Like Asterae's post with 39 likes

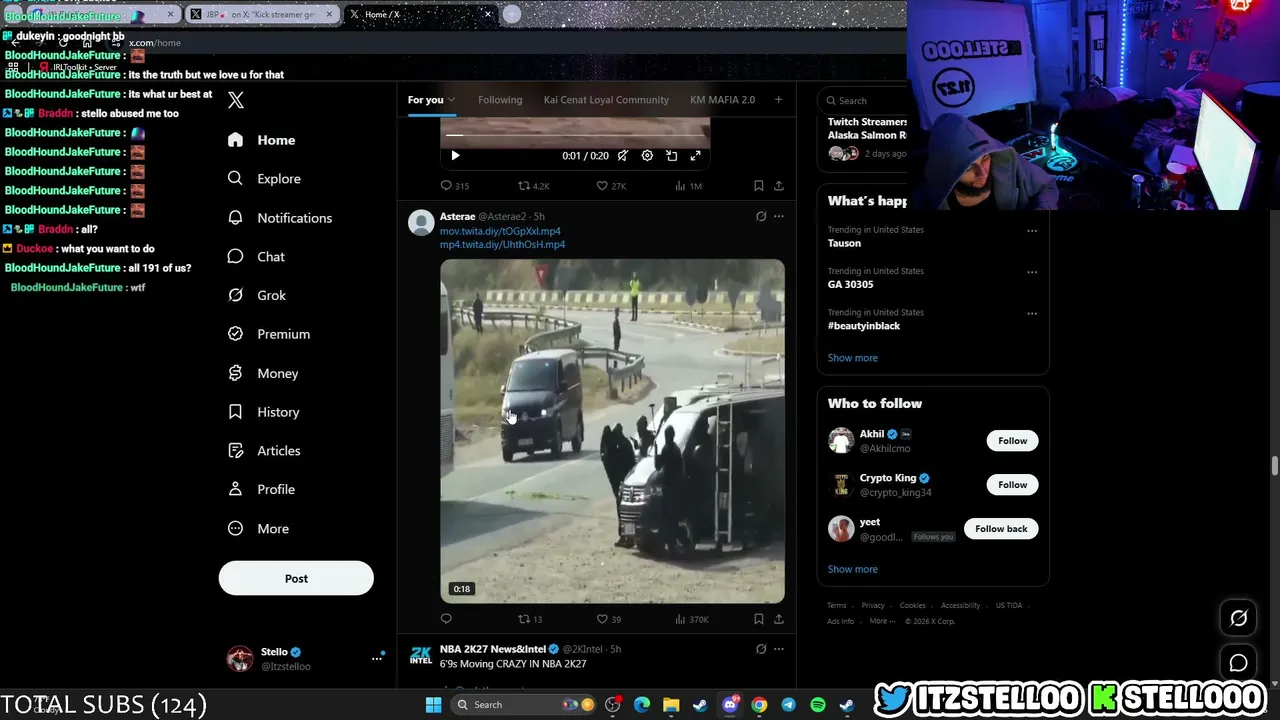pyautogui.click(x=609, y=619)
